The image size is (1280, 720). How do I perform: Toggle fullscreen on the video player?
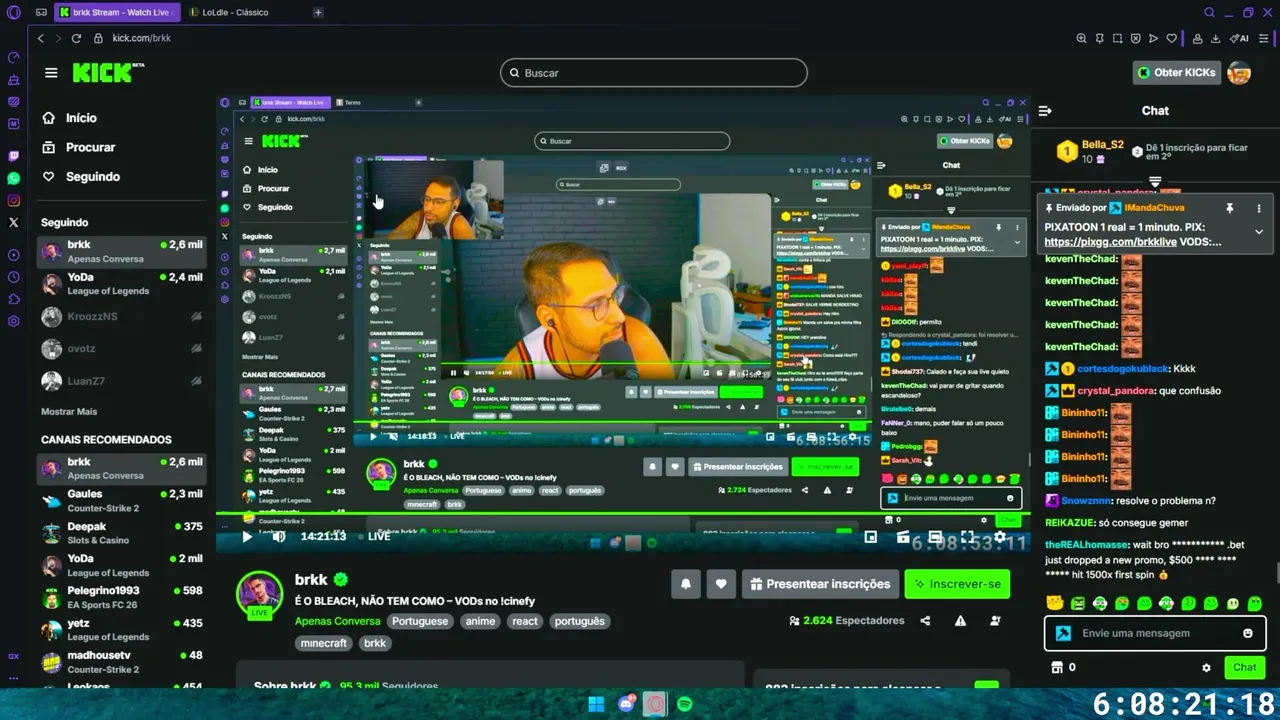[x=968, y=537]
